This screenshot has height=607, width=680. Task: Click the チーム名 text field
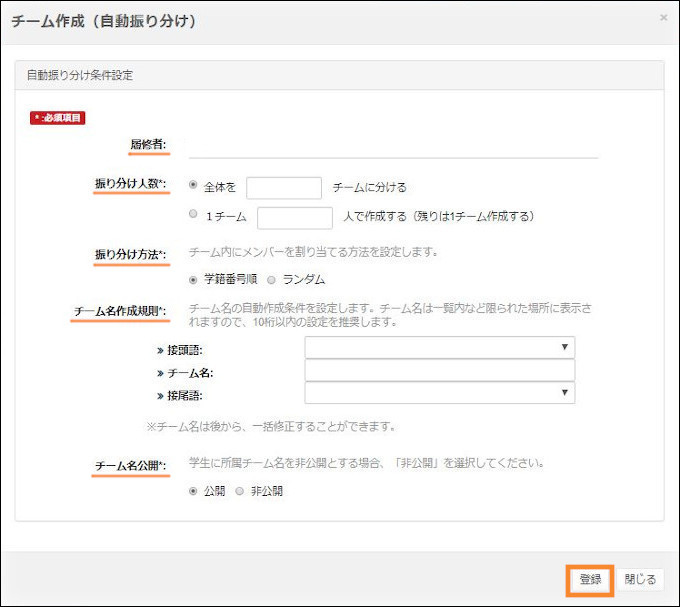pyautogui.click(x=440, y=371)
